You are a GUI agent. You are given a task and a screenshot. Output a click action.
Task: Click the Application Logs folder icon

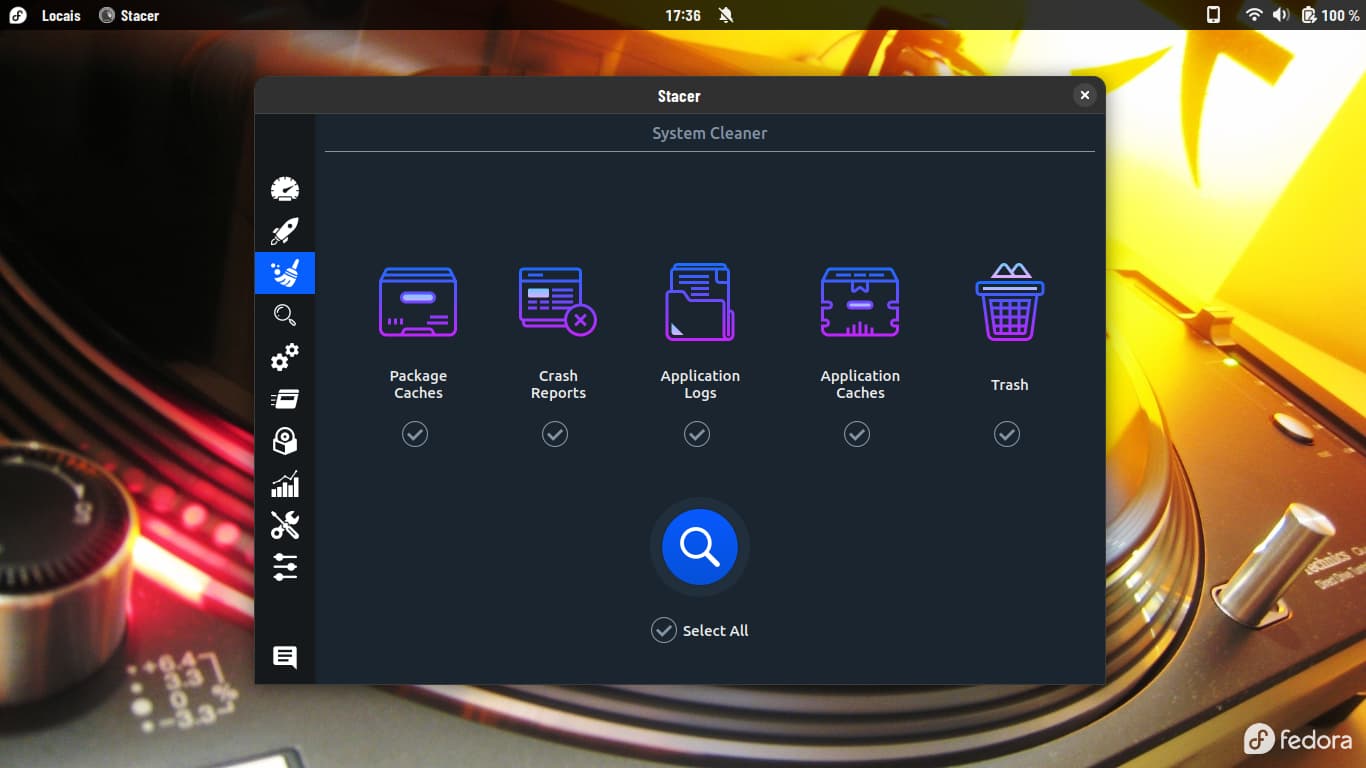click(x=700, y=301)
